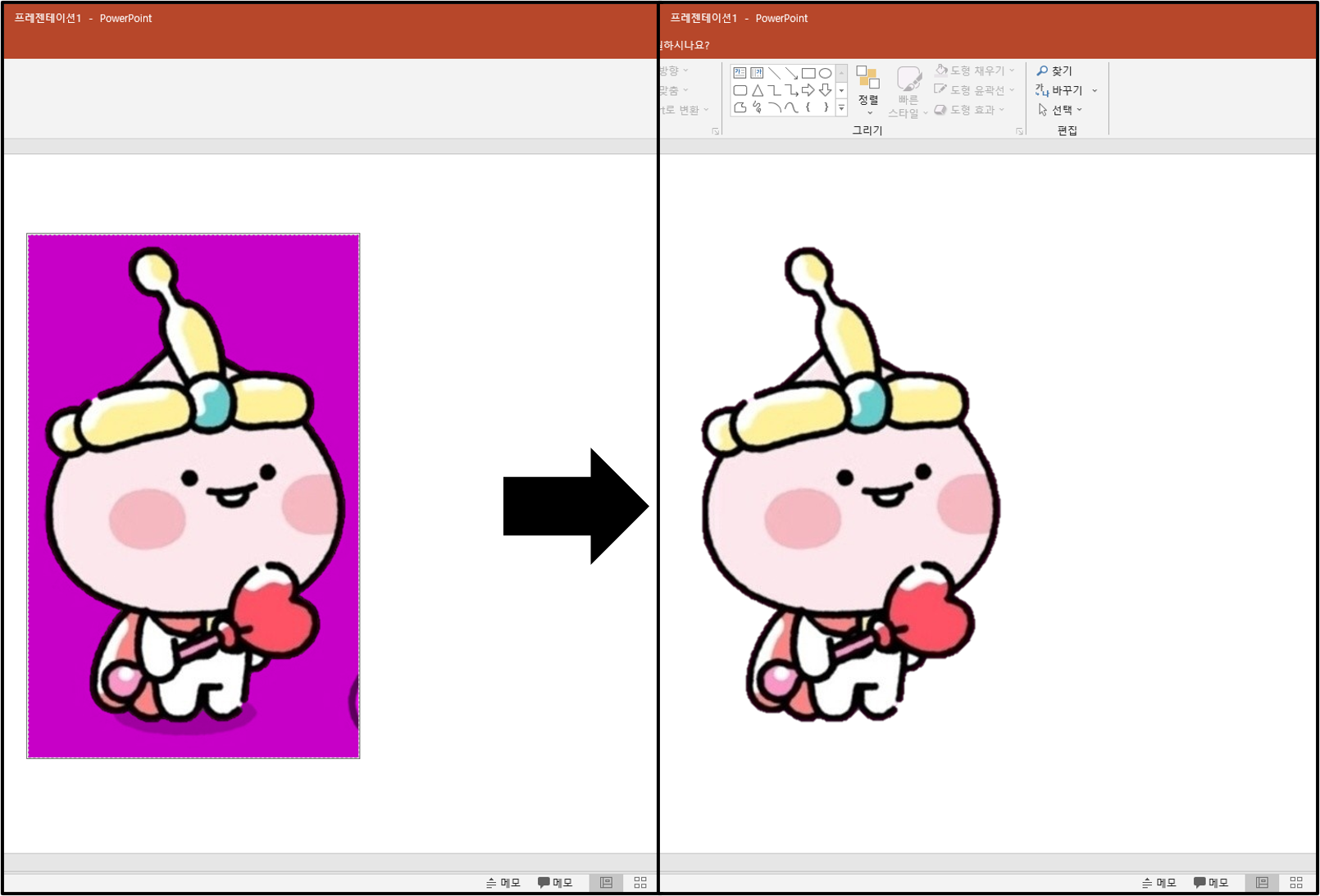Click slide notes 메모 in left window
1320x896 pixels.
point(503,883)
